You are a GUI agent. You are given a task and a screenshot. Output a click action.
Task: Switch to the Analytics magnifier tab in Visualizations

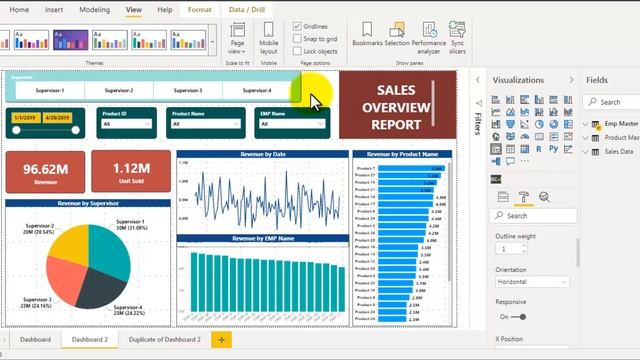pos(544,197)
